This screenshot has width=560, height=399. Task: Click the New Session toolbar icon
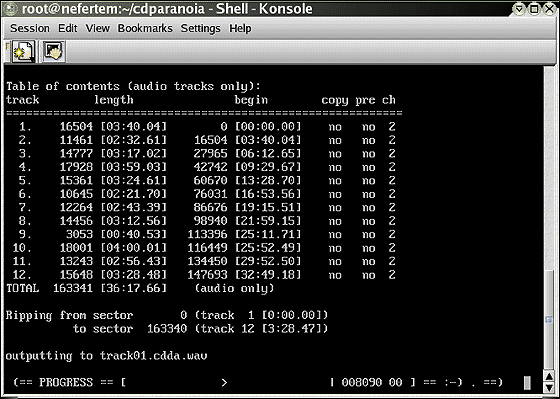(23, 51)
